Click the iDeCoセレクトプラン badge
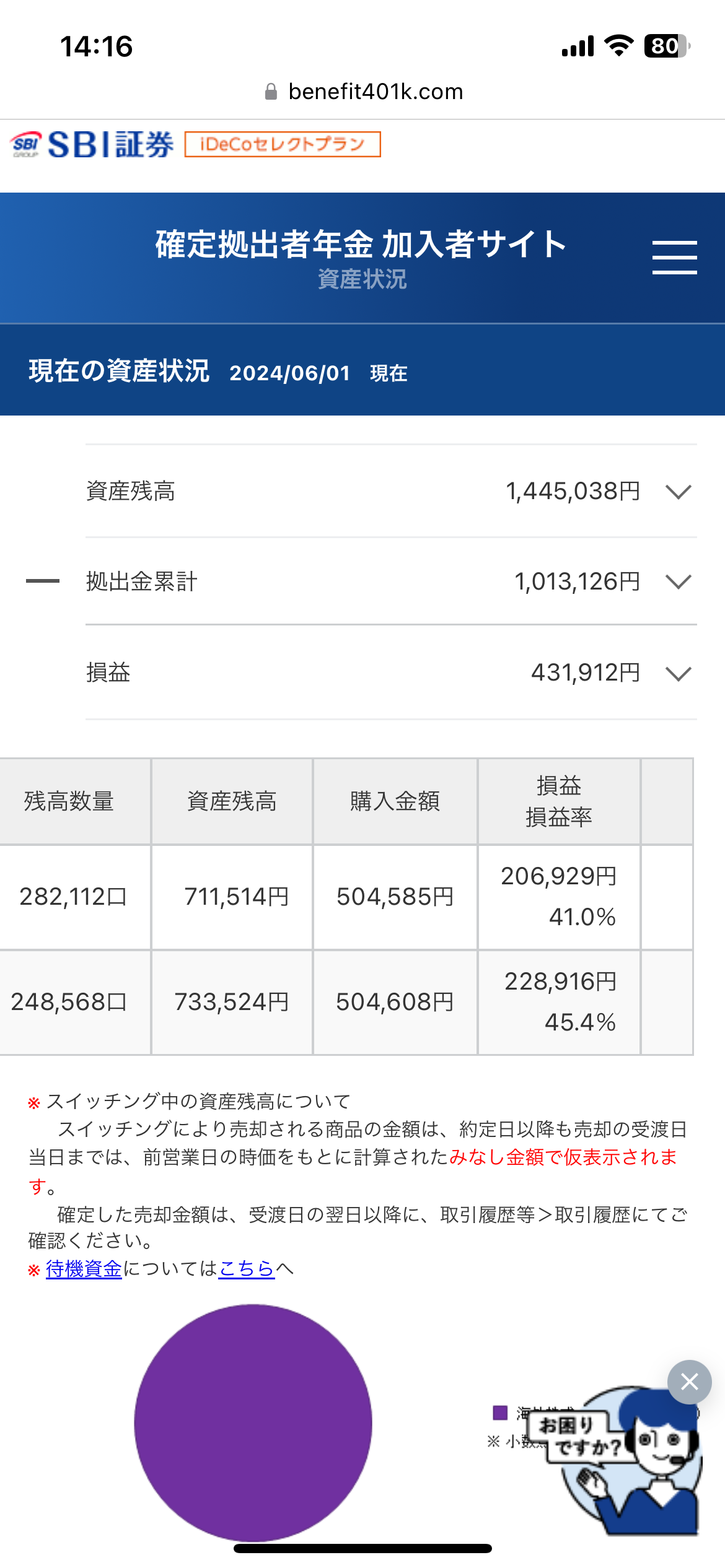 283,144
